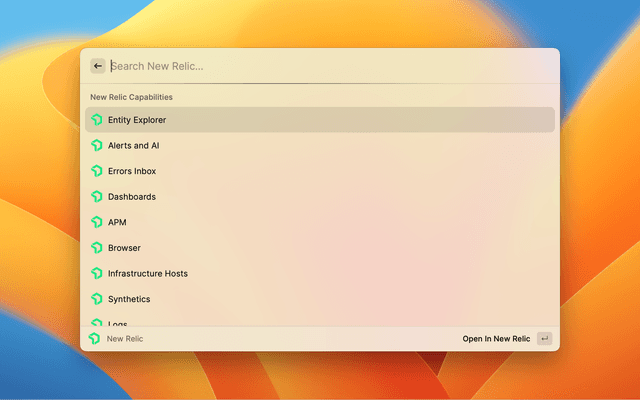This screenshot has height=400, width=640.
Task: Click the Dashboards row icon
Action: (x=97, y=197)
